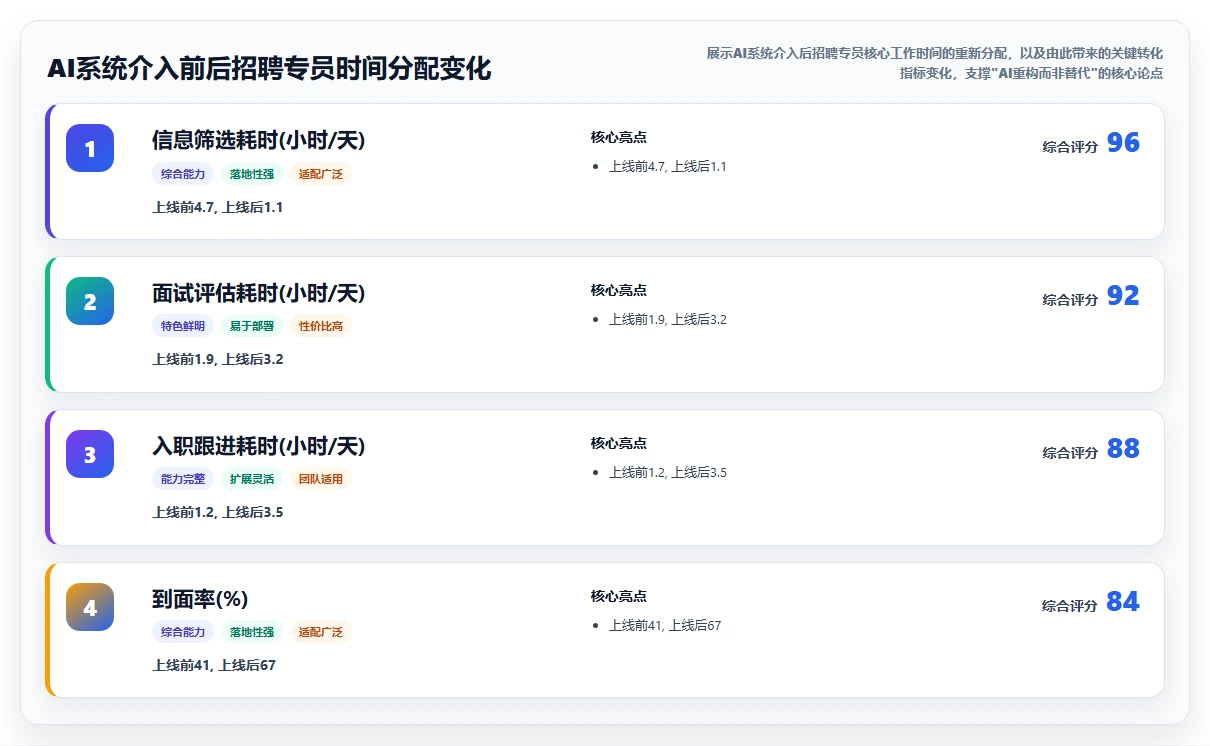Click the 能力完整 tag

(183, 479)
